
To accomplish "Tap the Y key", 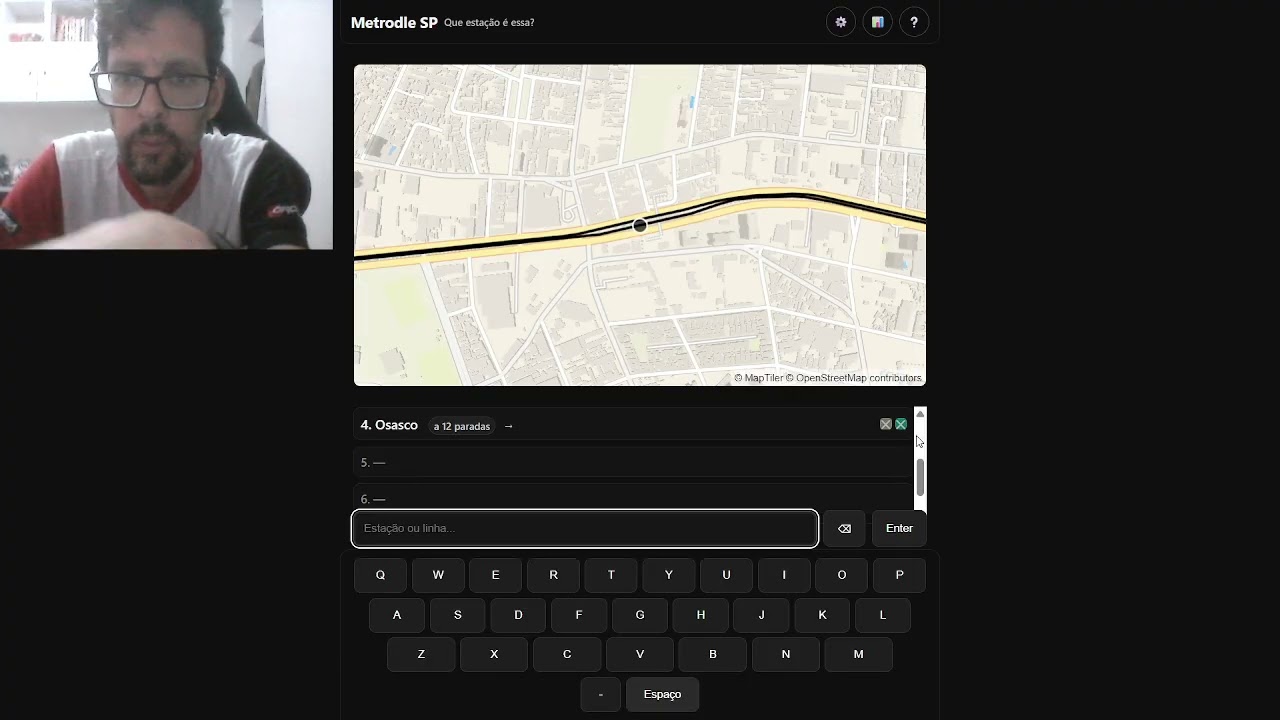I will [668, 575].
